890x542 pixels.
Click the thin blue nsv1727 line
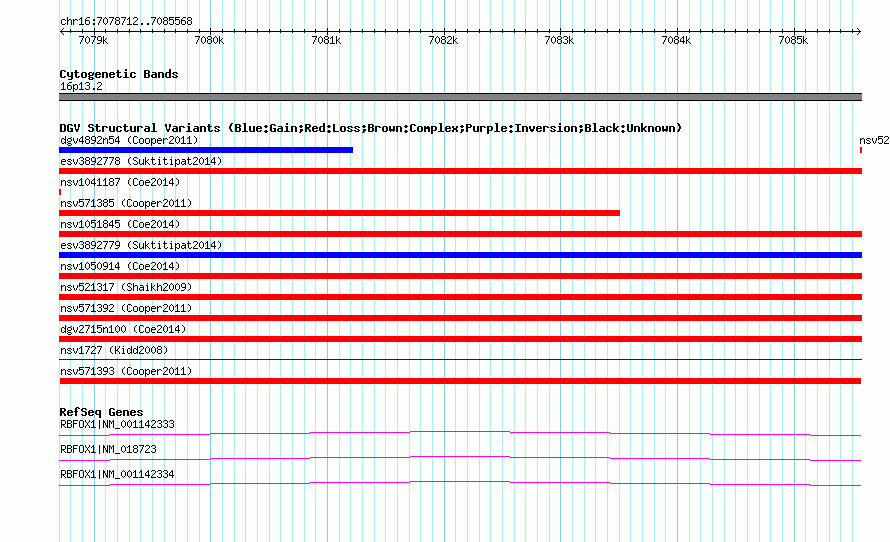tap(460, 359)
